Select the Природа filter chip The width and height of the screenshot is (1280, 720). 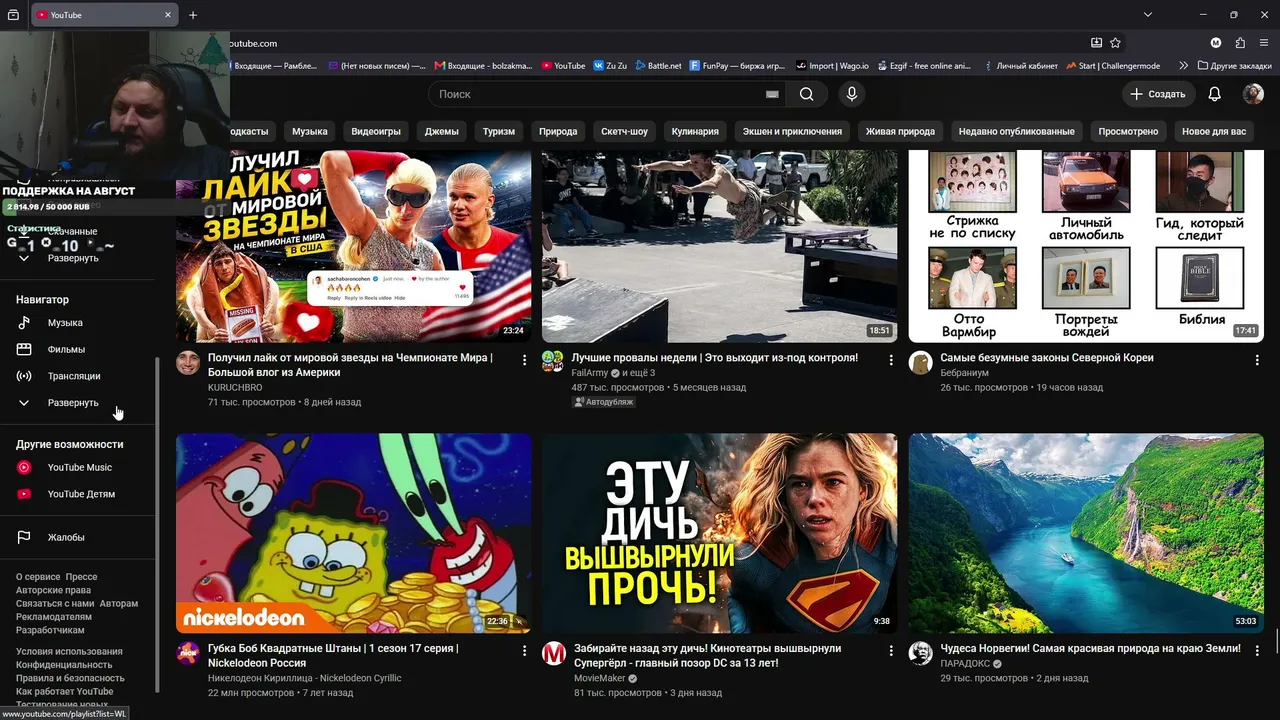(x=558, y=131)
